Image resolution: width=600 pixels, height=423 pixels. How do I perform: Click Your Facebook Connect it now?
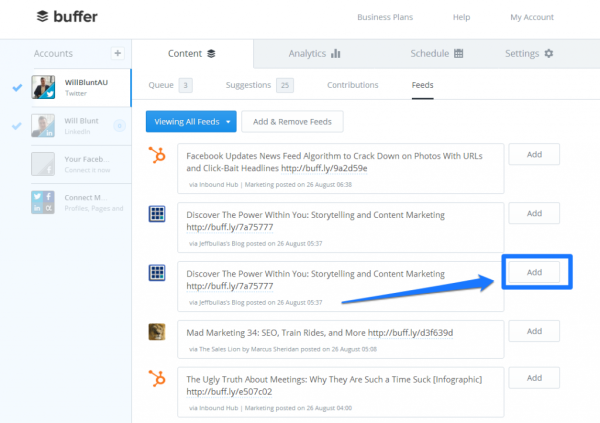click(x=81, y=164)
